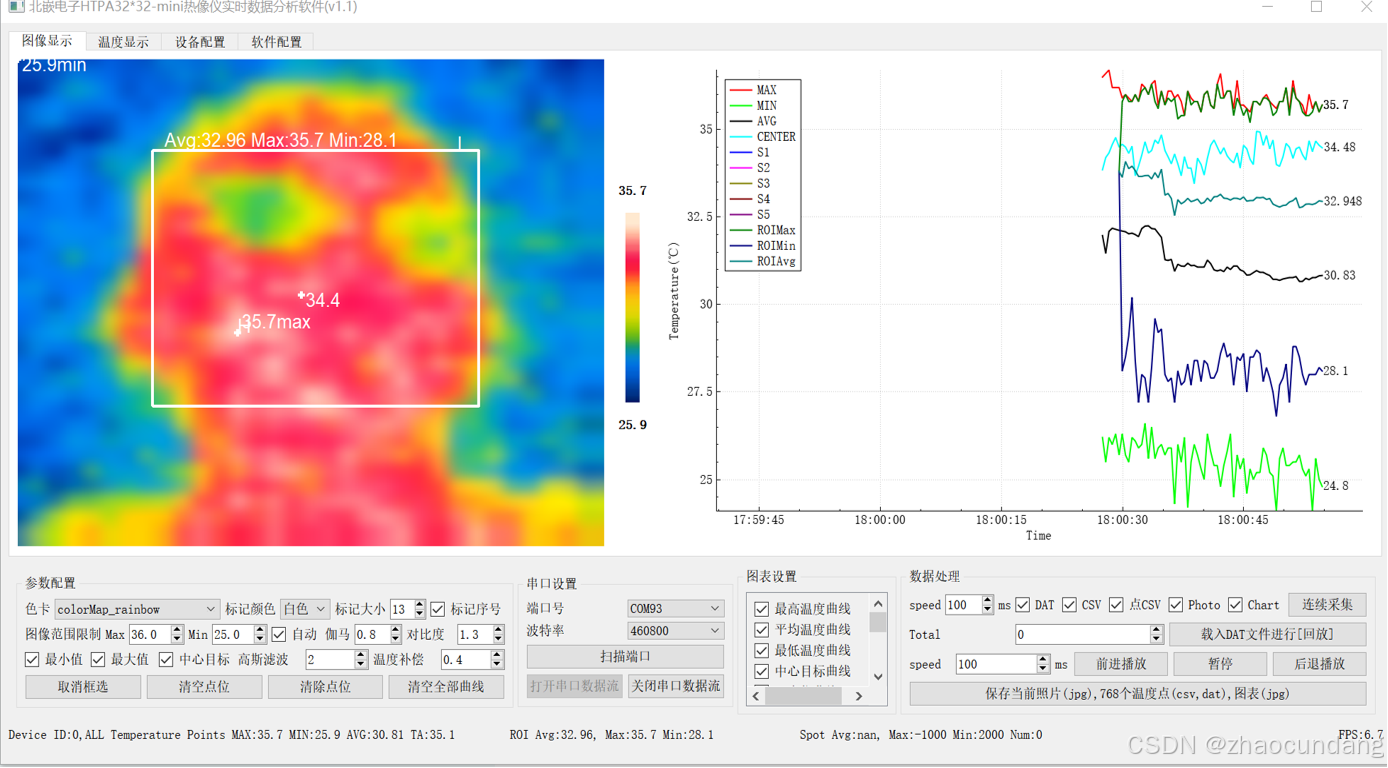Focus the 图像范围限制 Max 36.0 field
The image size is (1388, 768).
tap(149, 635)
